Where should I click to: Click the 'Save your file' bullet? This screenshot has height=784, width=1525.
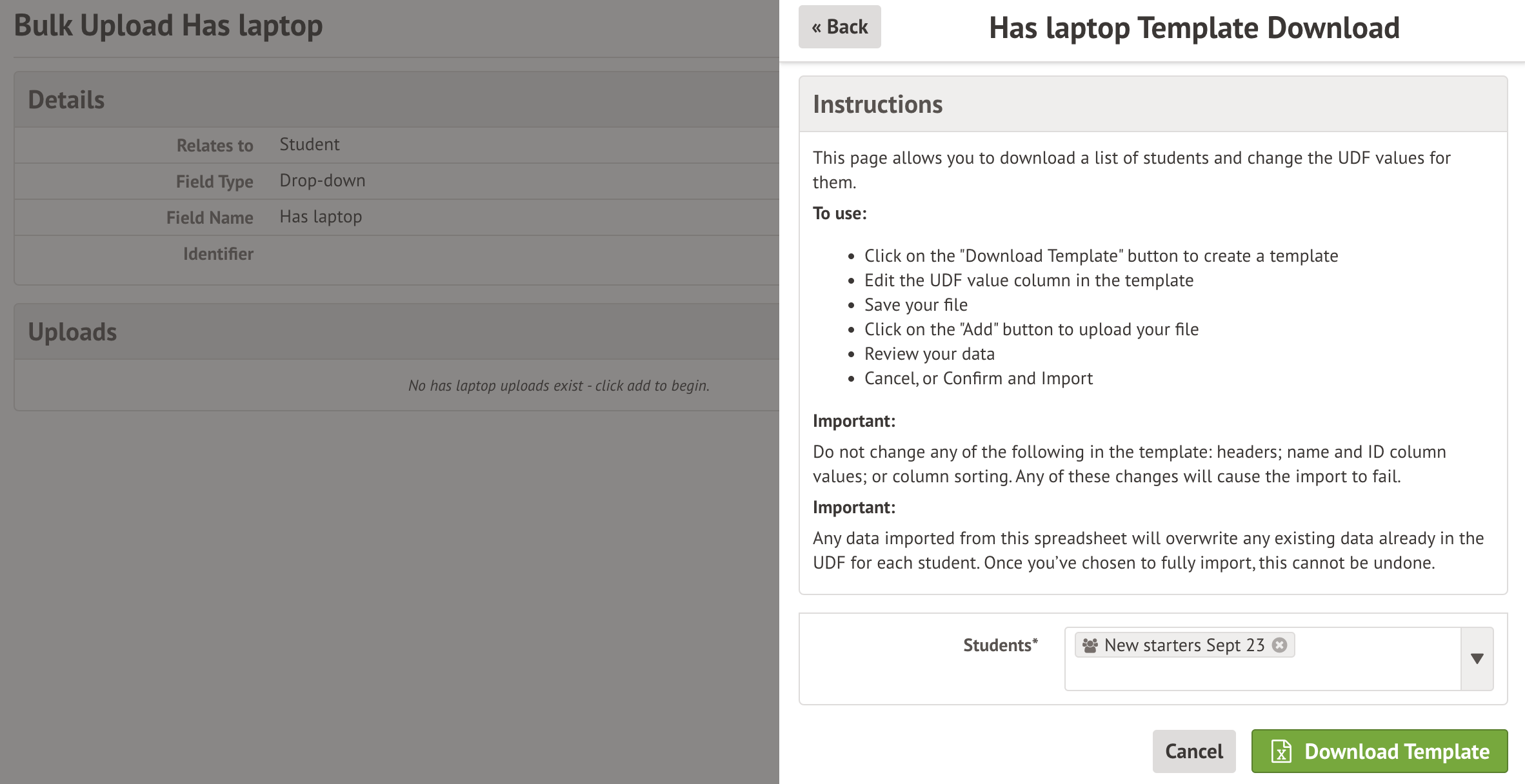tap(915, 305)
